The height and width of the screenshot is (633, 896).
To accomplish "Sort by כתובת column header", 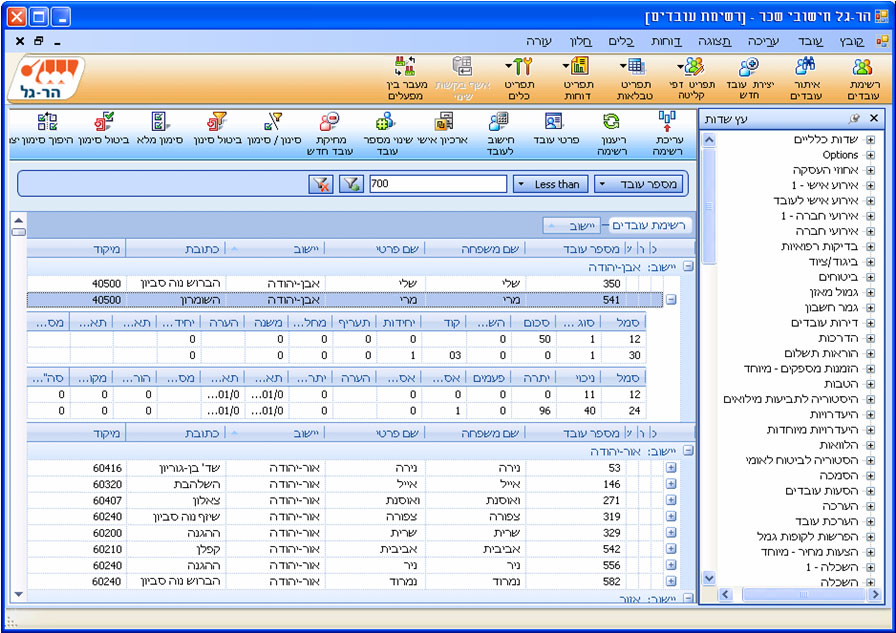I will coord(176,249).
